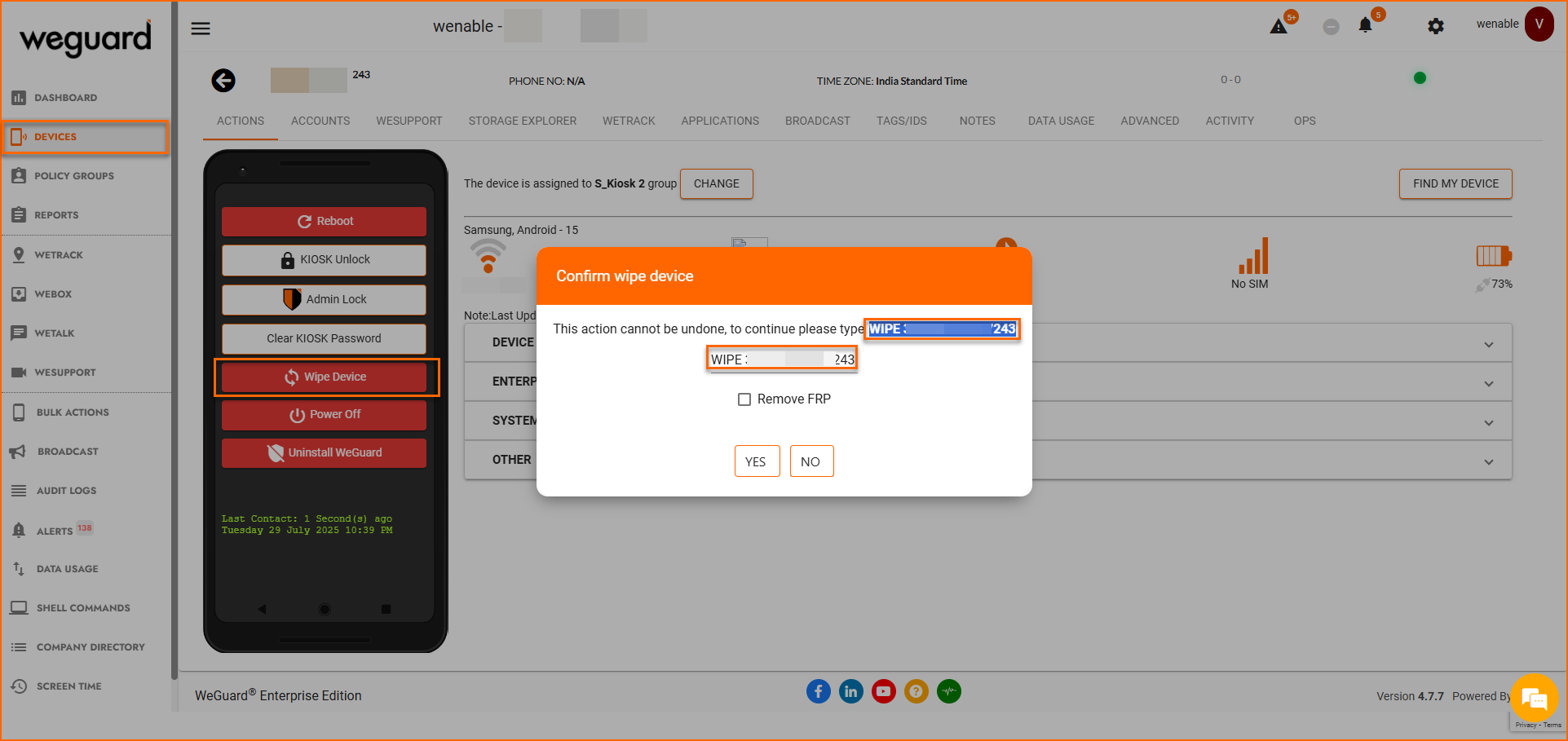Switch to the ACTIVITY tab

[1230, 121]
